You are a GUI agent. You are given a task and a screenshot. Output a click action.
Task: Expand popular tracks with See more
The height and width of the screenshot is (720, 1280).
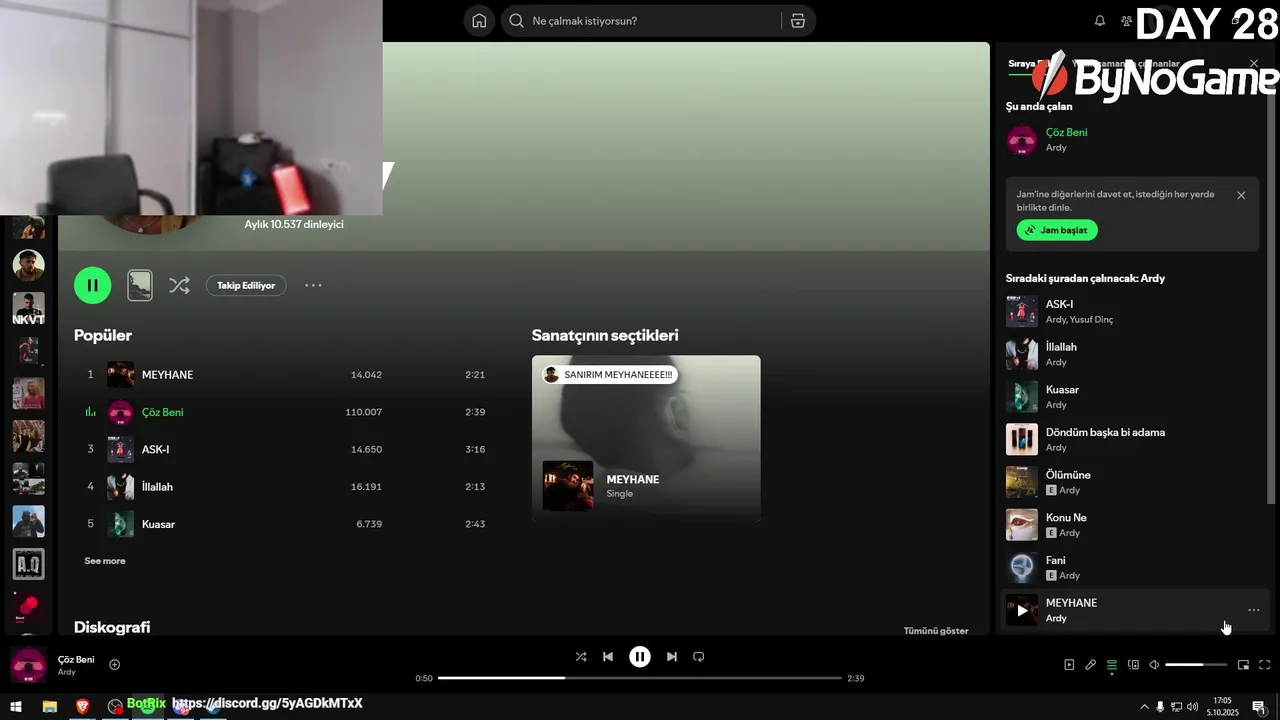coord(105,561)
